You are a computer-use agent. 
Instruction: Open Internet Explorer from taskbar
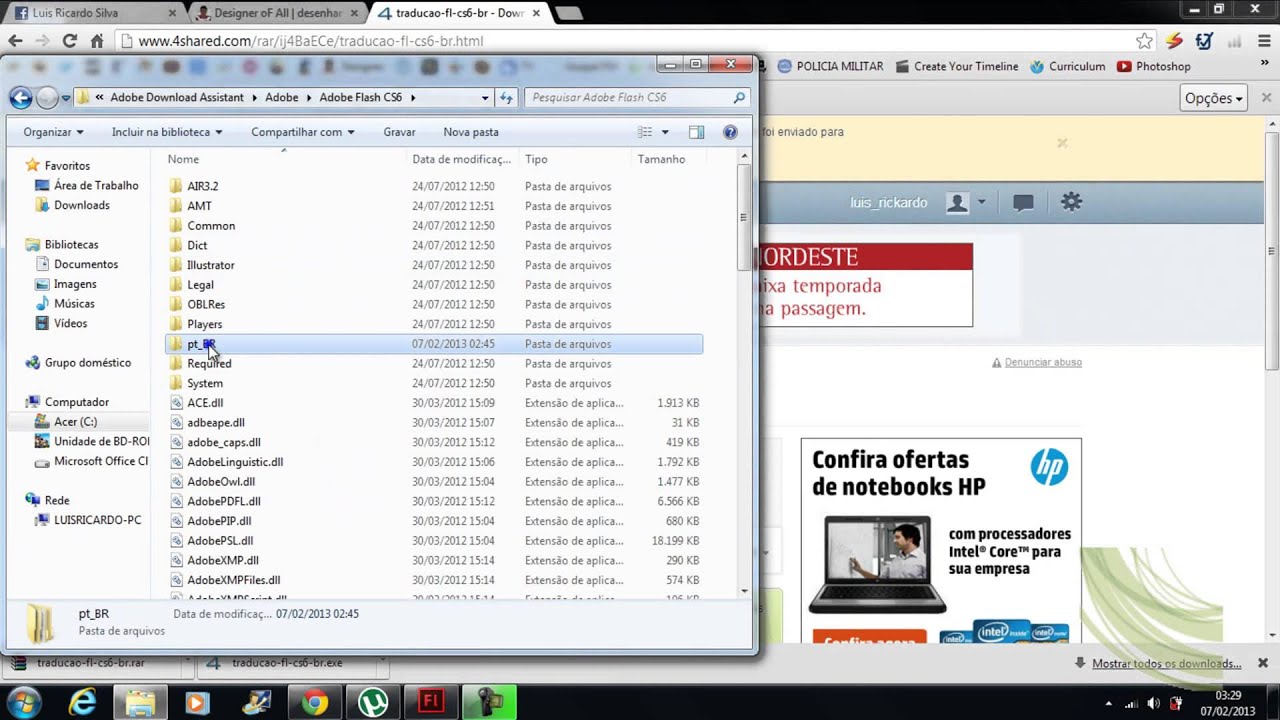click(82, 702)
